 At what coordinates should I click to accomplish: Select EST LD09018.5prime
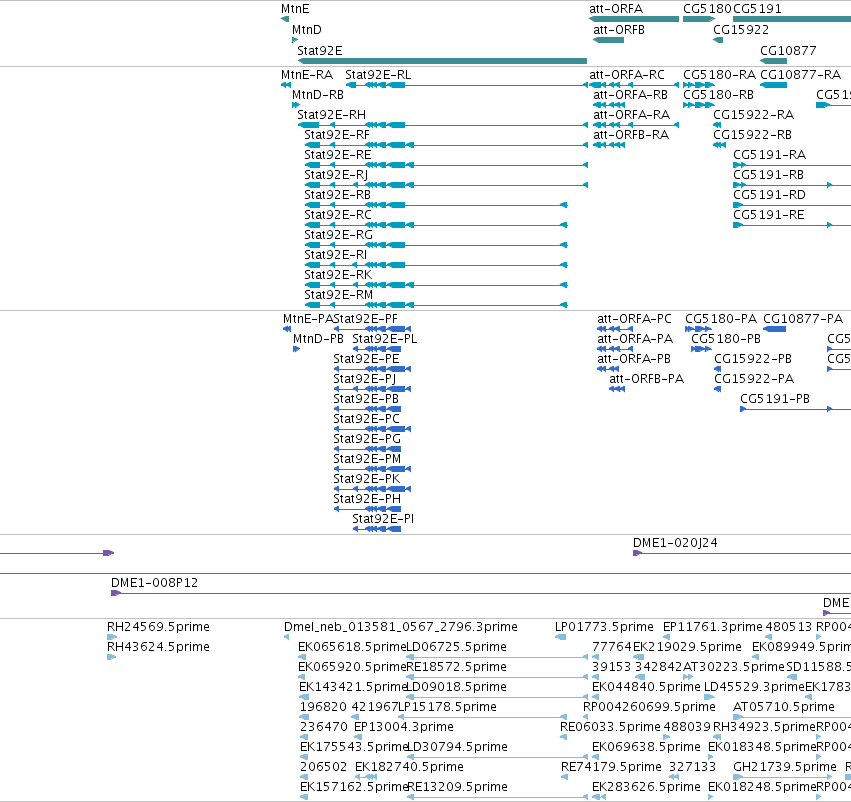[x=497, y=697]
